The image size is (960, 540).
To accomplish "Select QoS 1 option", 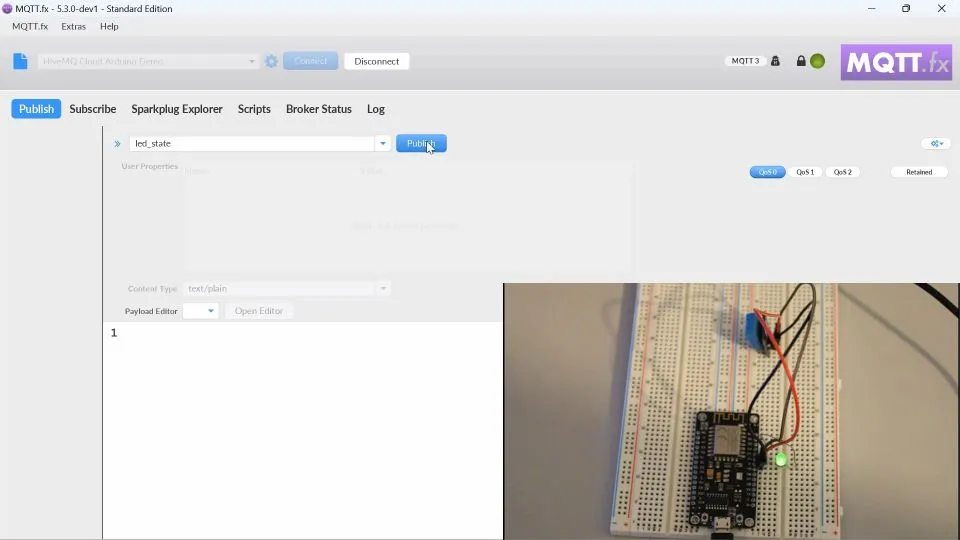I will tap(805, 172).
